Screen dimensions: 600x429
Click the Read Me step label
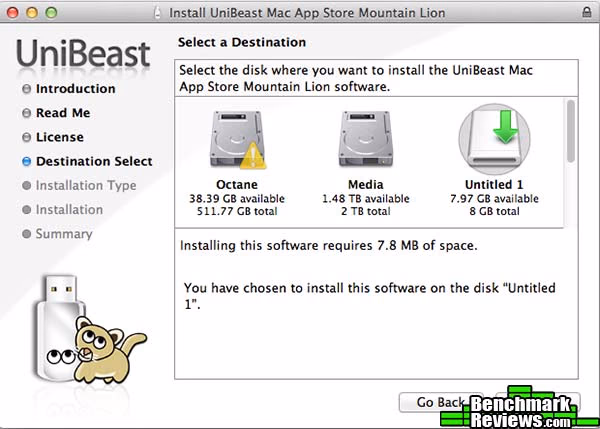pyautogui.click(x=63, y=113)
